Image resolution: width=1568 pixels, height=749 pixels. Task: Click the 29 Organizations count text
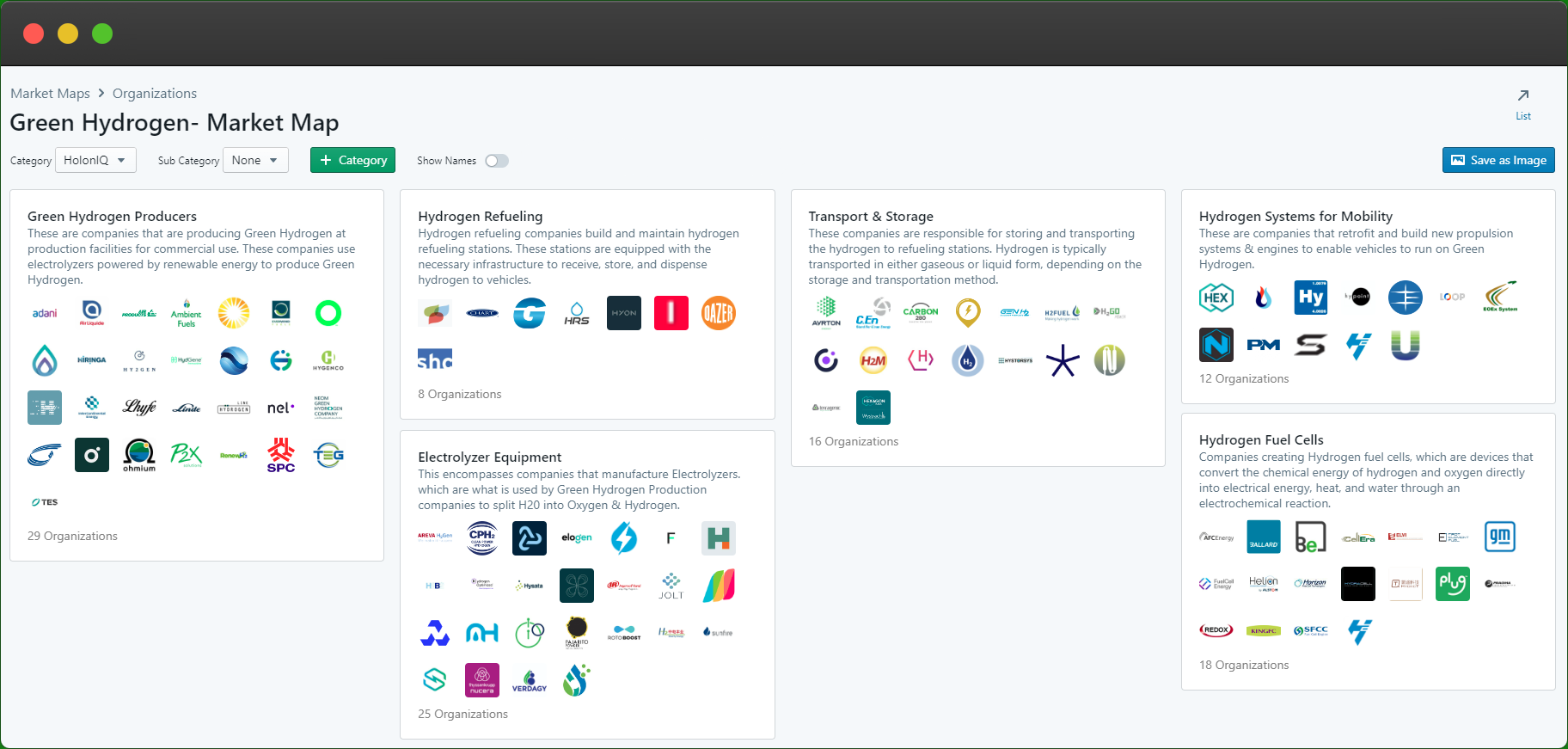[72, 536]
